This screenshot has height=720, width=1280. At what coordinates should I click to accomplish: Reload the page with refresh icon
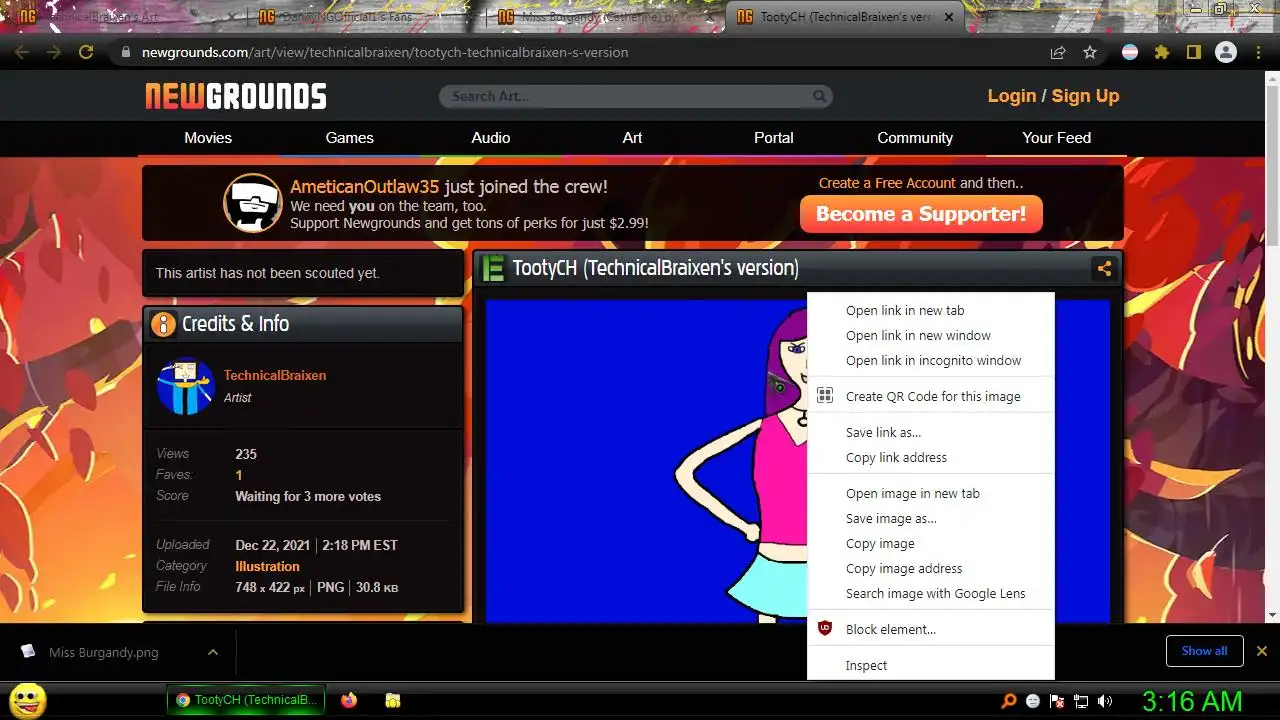86,52
